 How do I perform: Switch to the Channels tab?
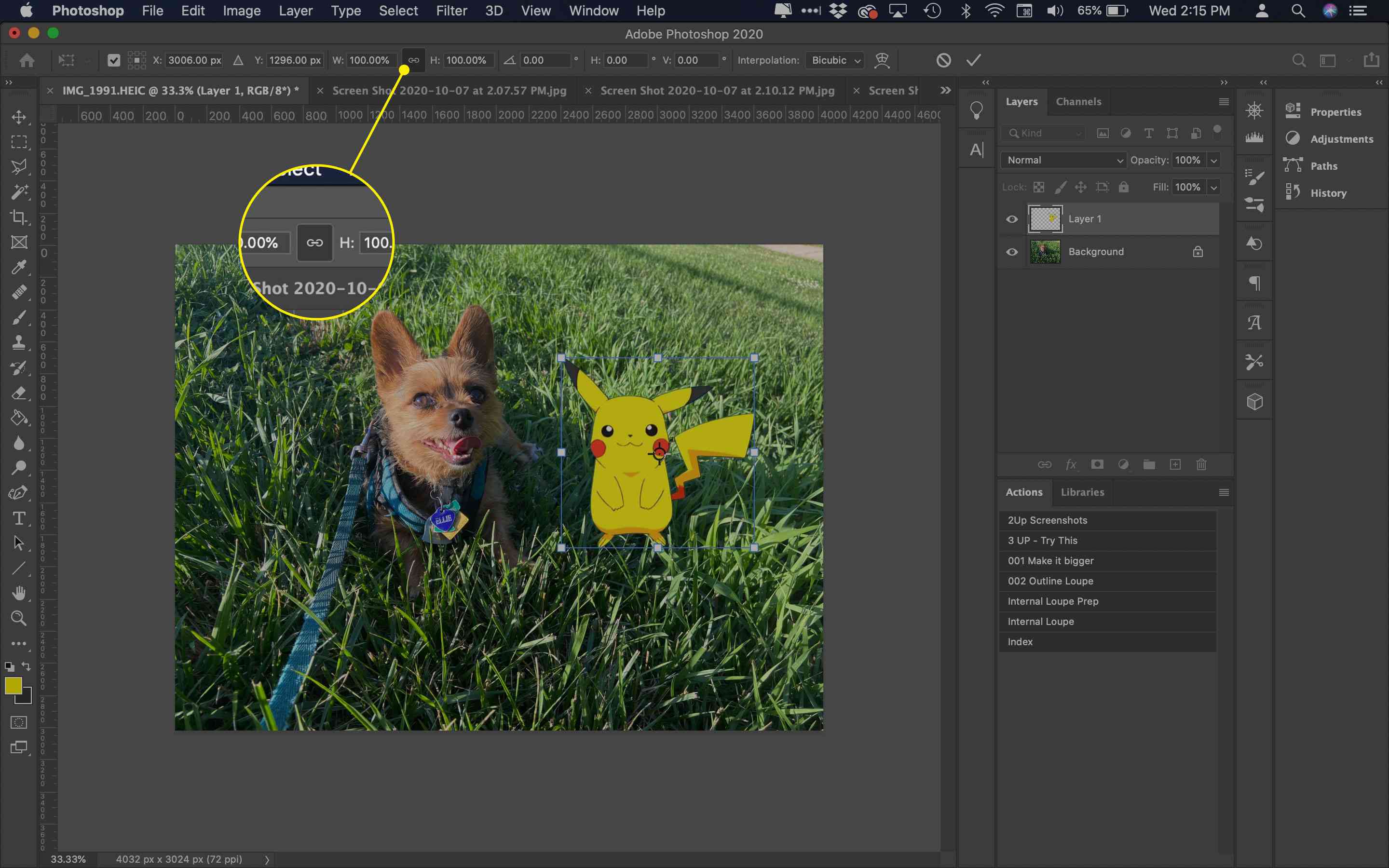pyautogui.click(x=1078, y=102)
